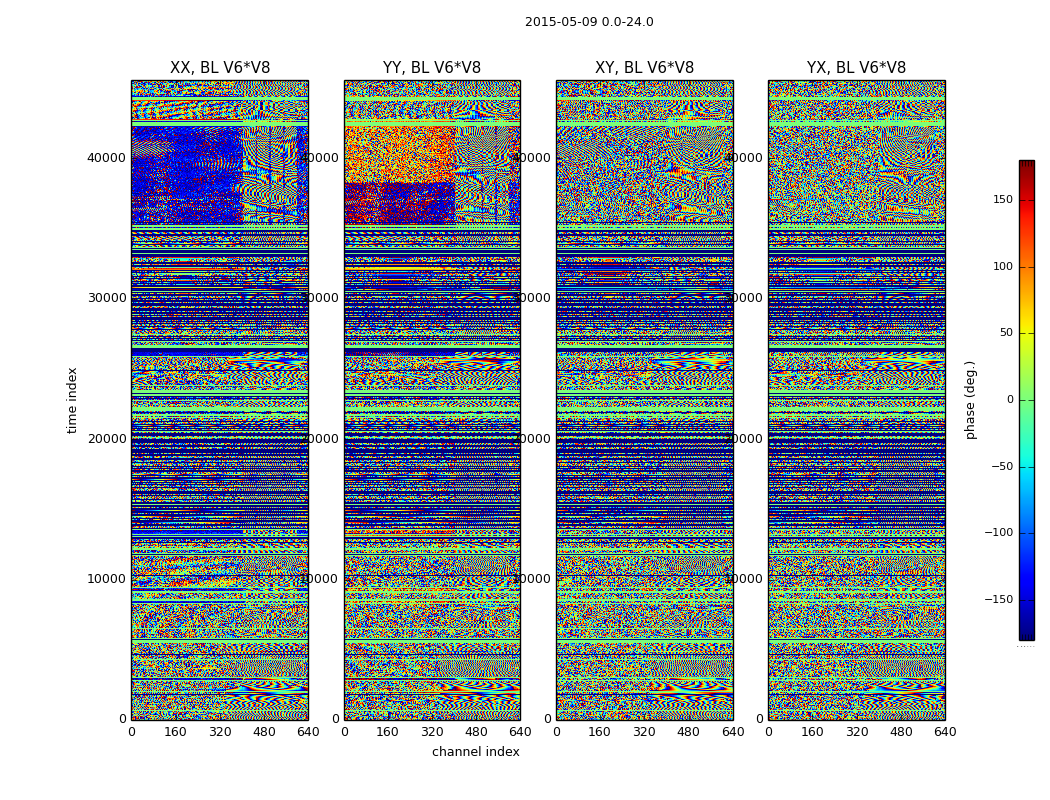Select the 0 tick label on the colorbar
1050x800 pixels.
(1009, 400)
